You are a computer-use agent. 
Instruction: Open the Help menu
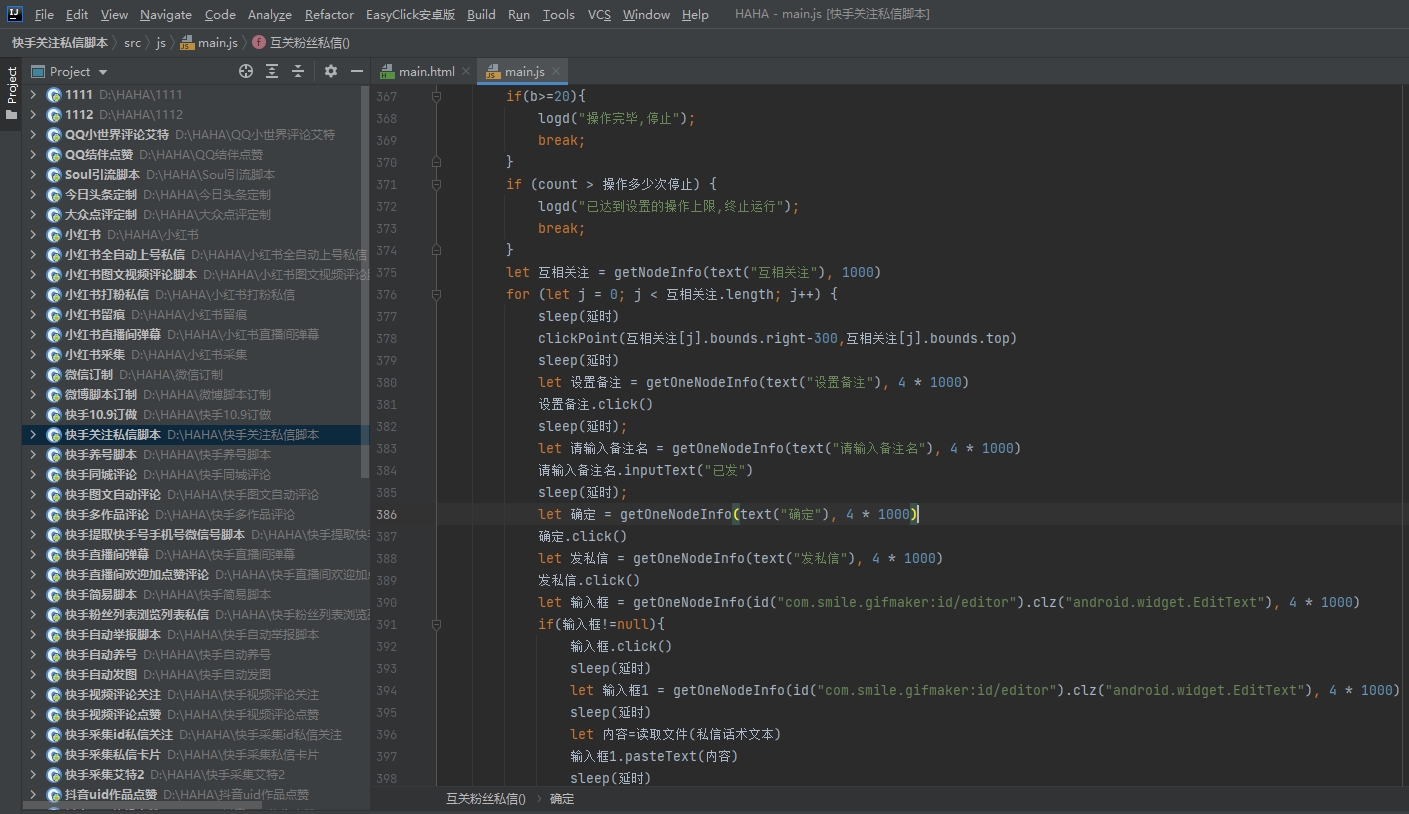[x=695, y=14]
